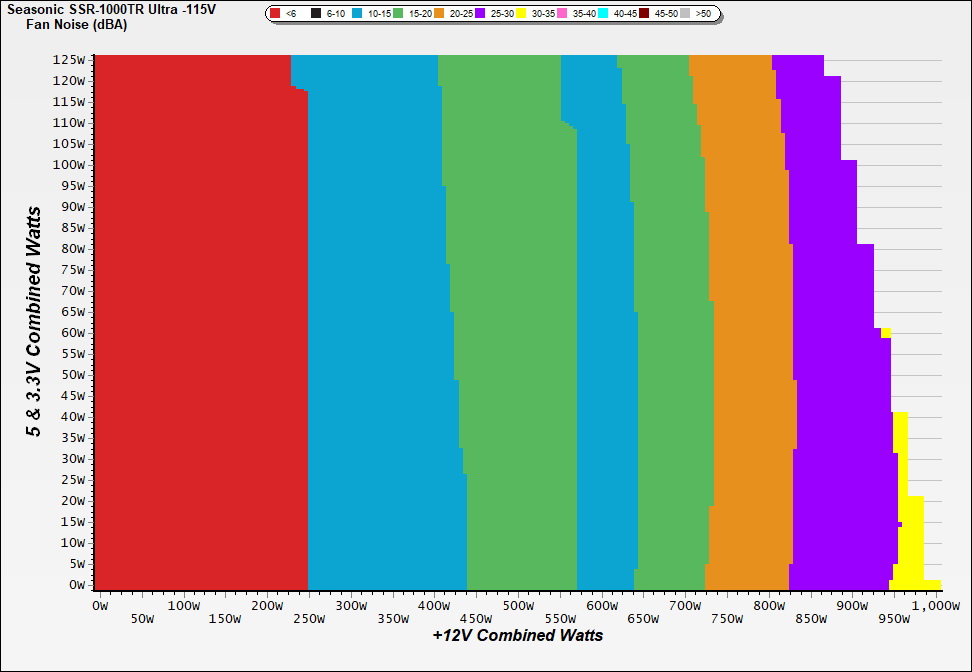This screenshot has width=972, height=672.
Task: Click the red <6 legend swatch
Action: [x=275, y=14]
